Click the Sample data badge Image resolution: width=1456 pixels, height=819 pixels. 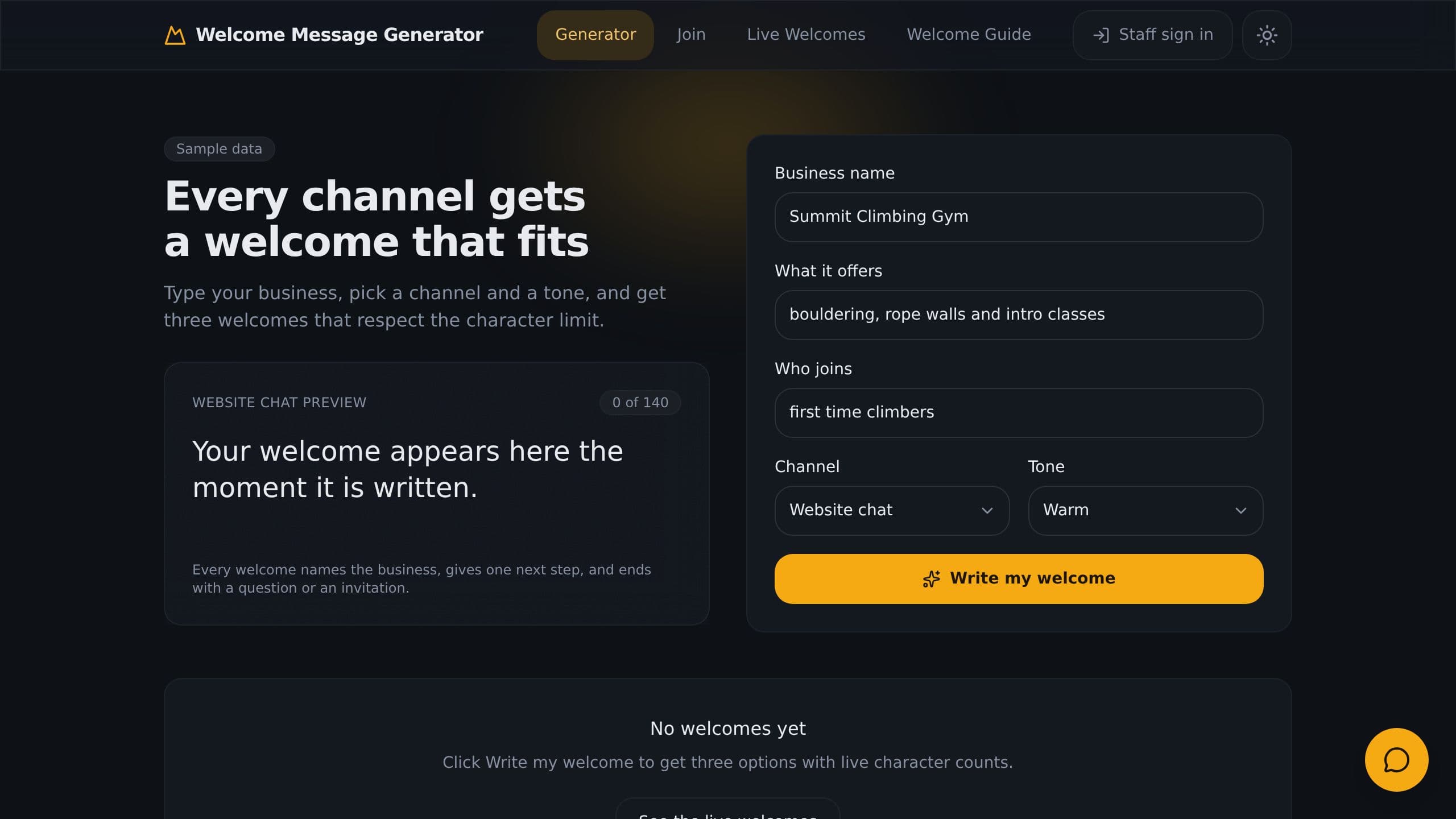tap(219, 149)
